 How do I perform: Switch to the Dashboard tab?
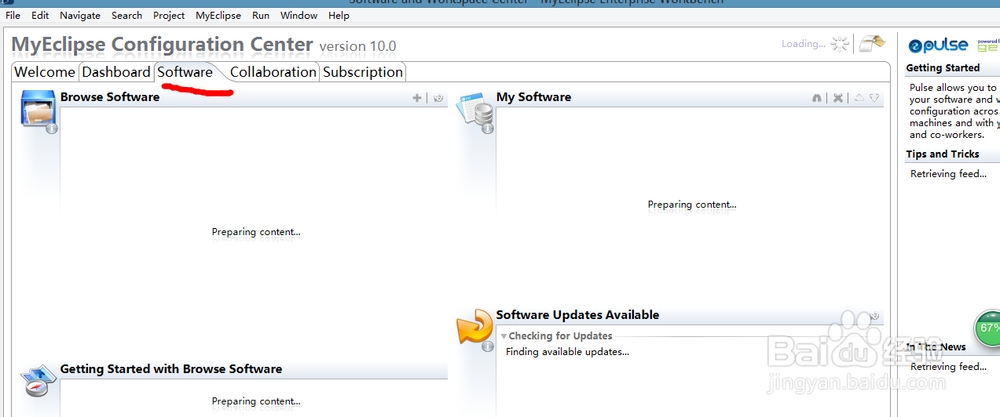(x=116, y=72)
